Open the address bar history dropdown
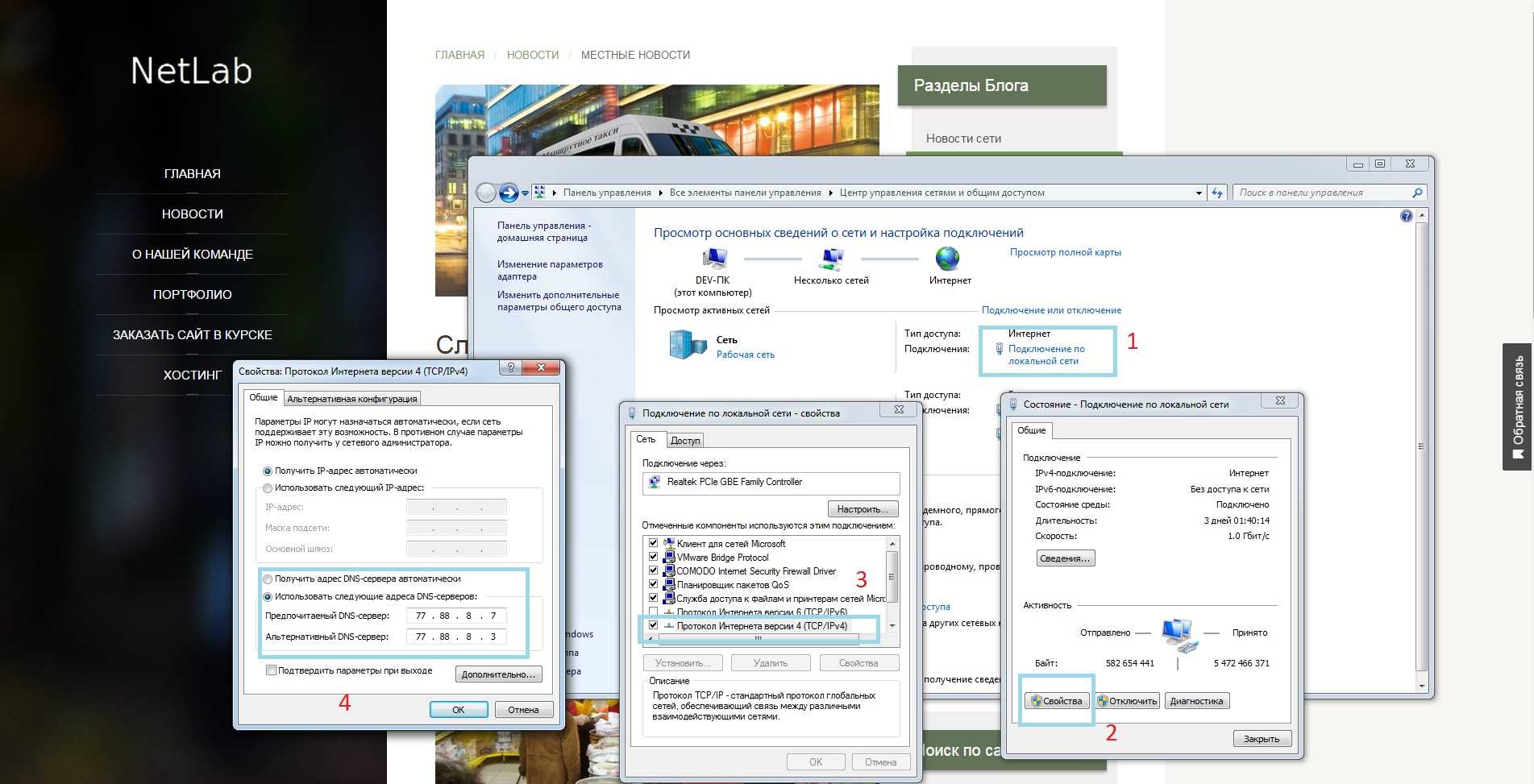The height and width of the screenshot is (784, 1534). (x=1199, y=193)
